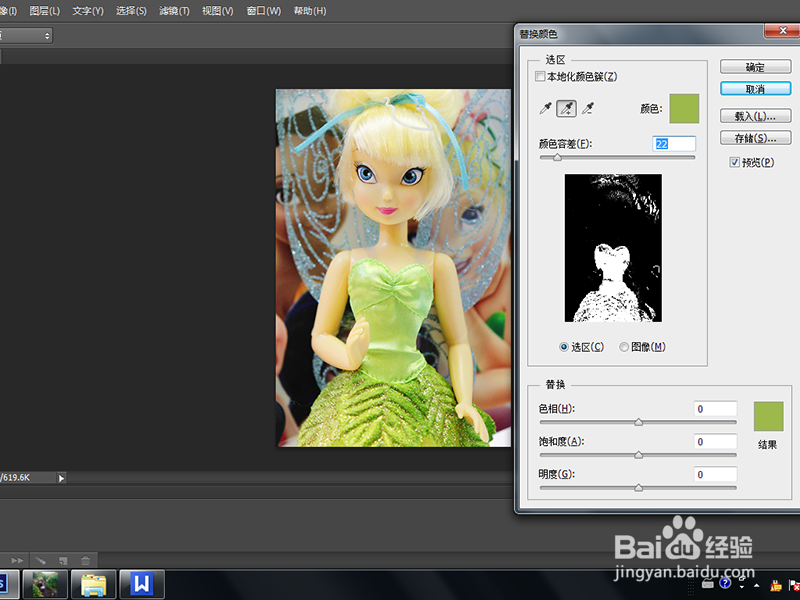Click the 存储(S)... button
The width and height of the screenshot is (800, 600).
pyautogui.click(x=756, y=138)
